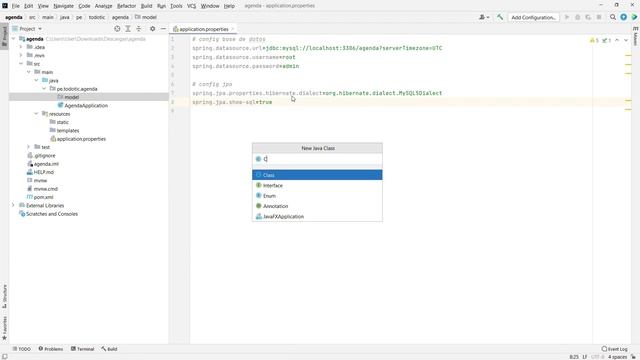The height and width of the screenshot is (360, 640).
Task: Expand External Libraries node
Action: click(x=13, y=205)
